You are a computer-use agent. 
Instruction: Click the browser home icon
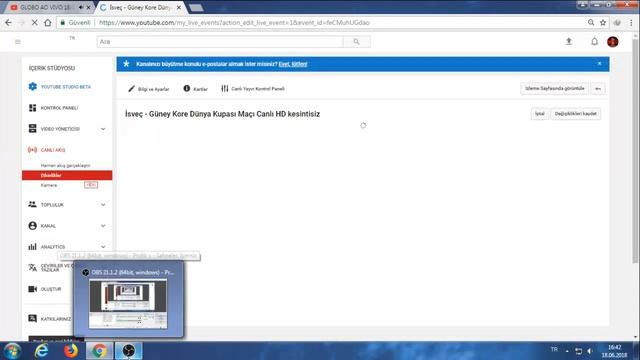click(x=48, y=23)
